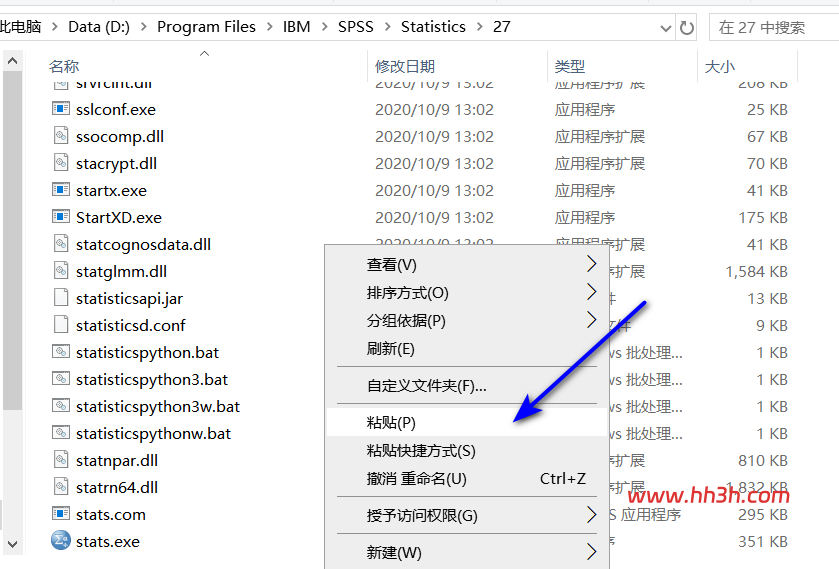Click the statcognosdata.dll file icon
The width and height of the screenshot is (839, 569).
point(61,244)
